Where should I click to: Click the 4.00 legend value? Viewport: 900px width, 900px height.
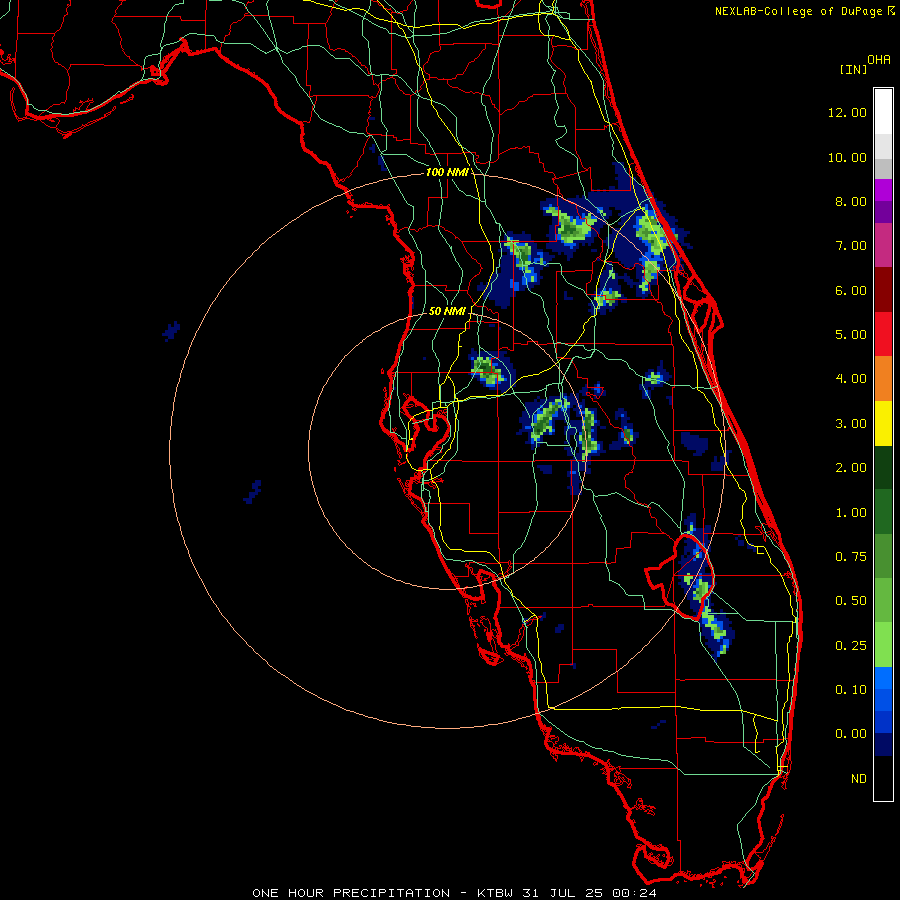click(x=851, y=379)
